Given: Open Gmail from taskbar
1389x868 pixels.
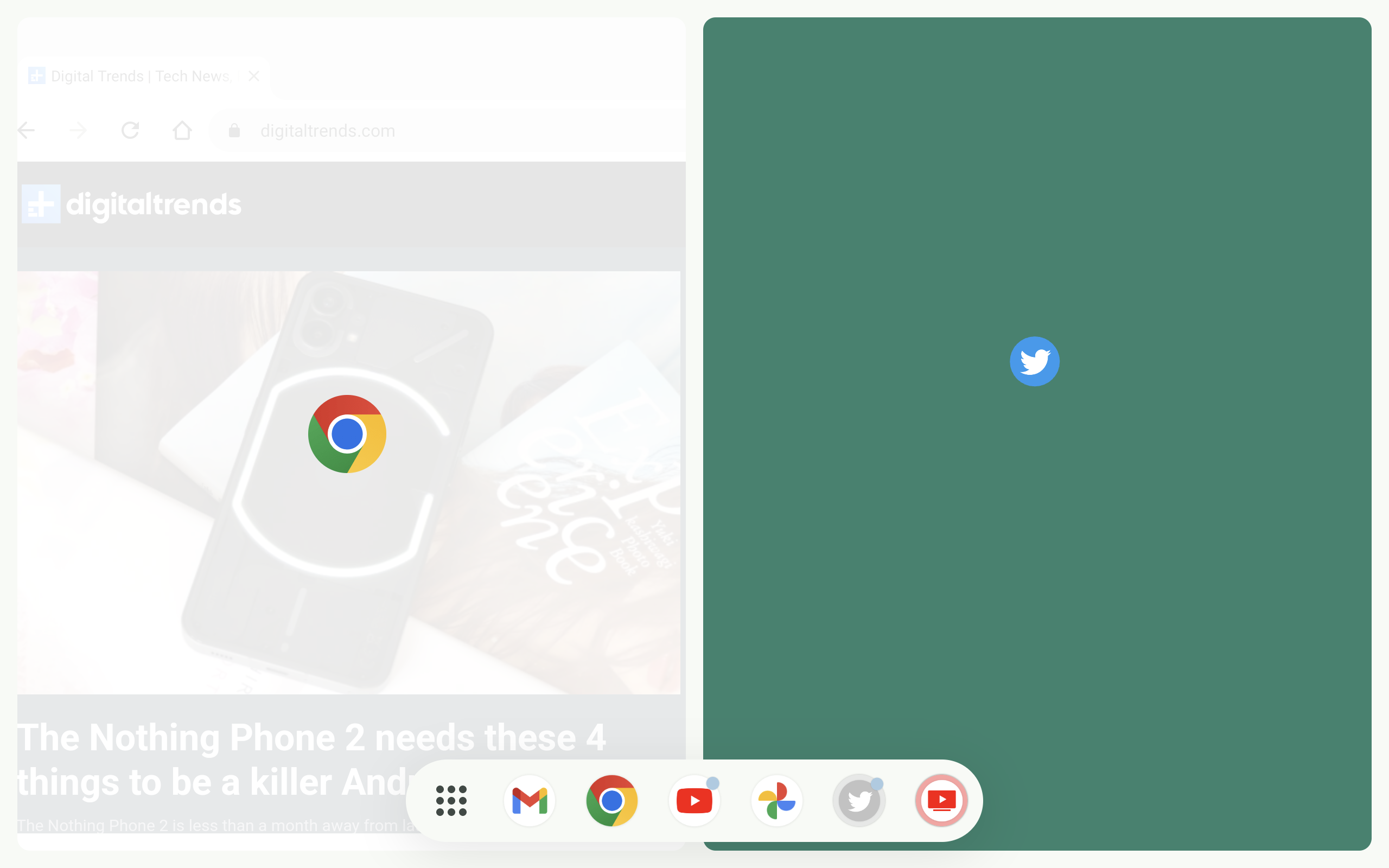Looking at the screenshot, I should pyautogui.click(x=531, y=800).
